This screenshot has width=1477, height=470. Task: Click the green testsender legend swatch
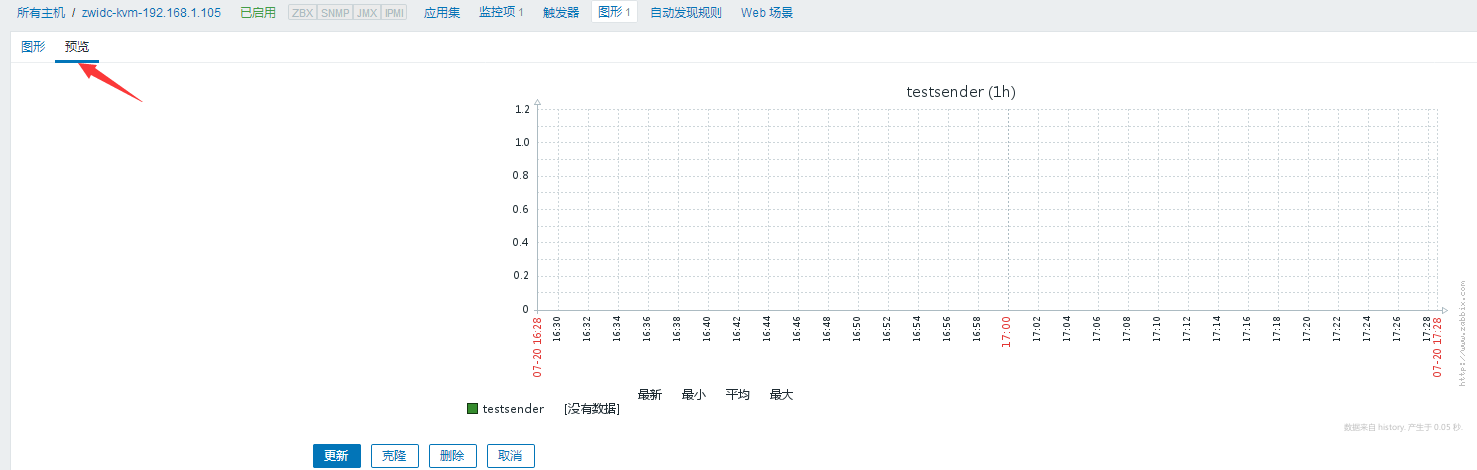tap(473, 409)
